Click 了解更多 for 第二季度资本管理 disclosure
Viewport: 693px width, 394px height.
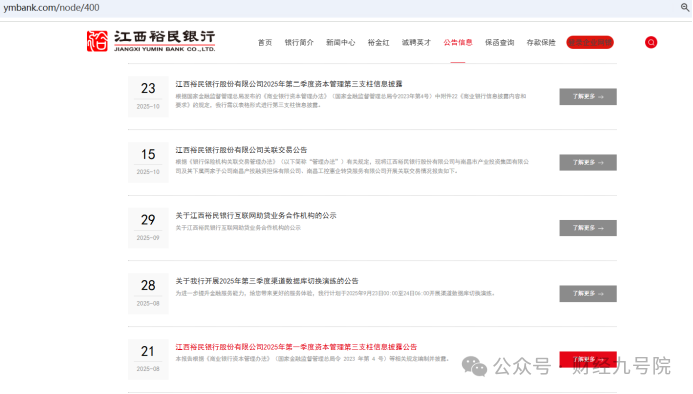(588, 96)
